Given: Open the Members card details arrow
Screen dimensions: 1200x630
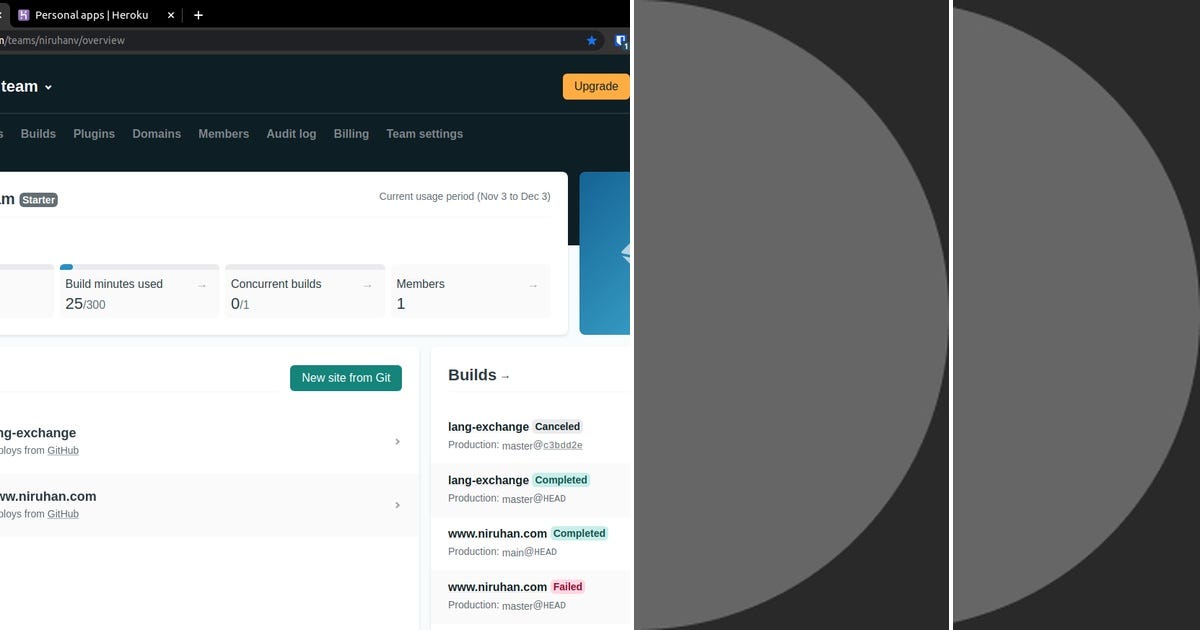Looking at the screenshot, I should point(533,284).
